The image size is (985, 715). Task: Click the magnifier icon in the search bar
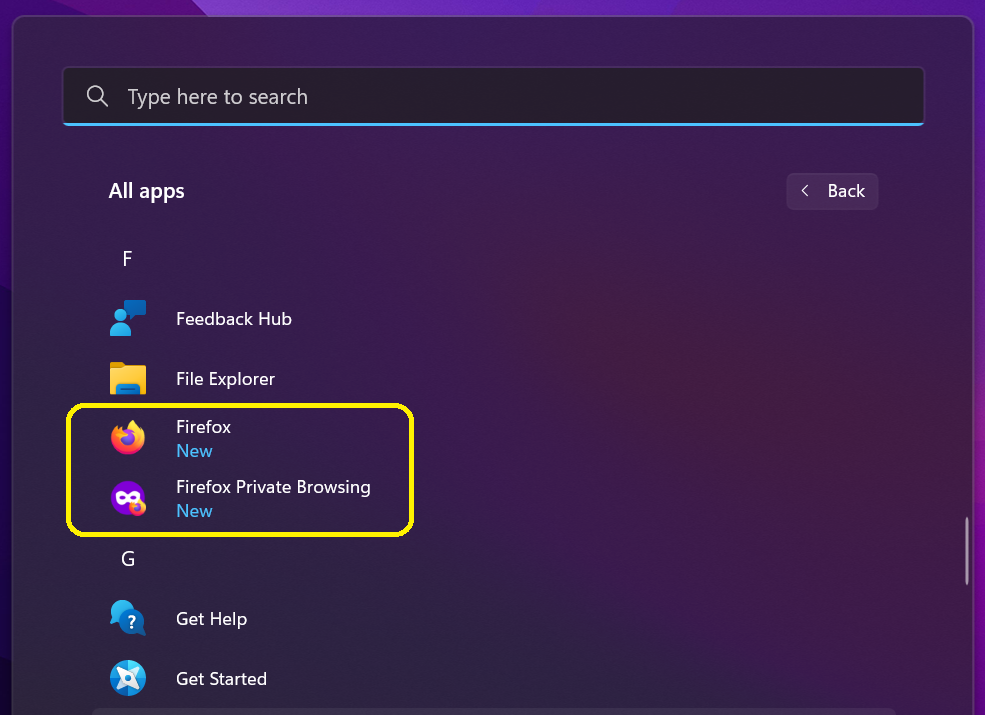pos(97,96)
